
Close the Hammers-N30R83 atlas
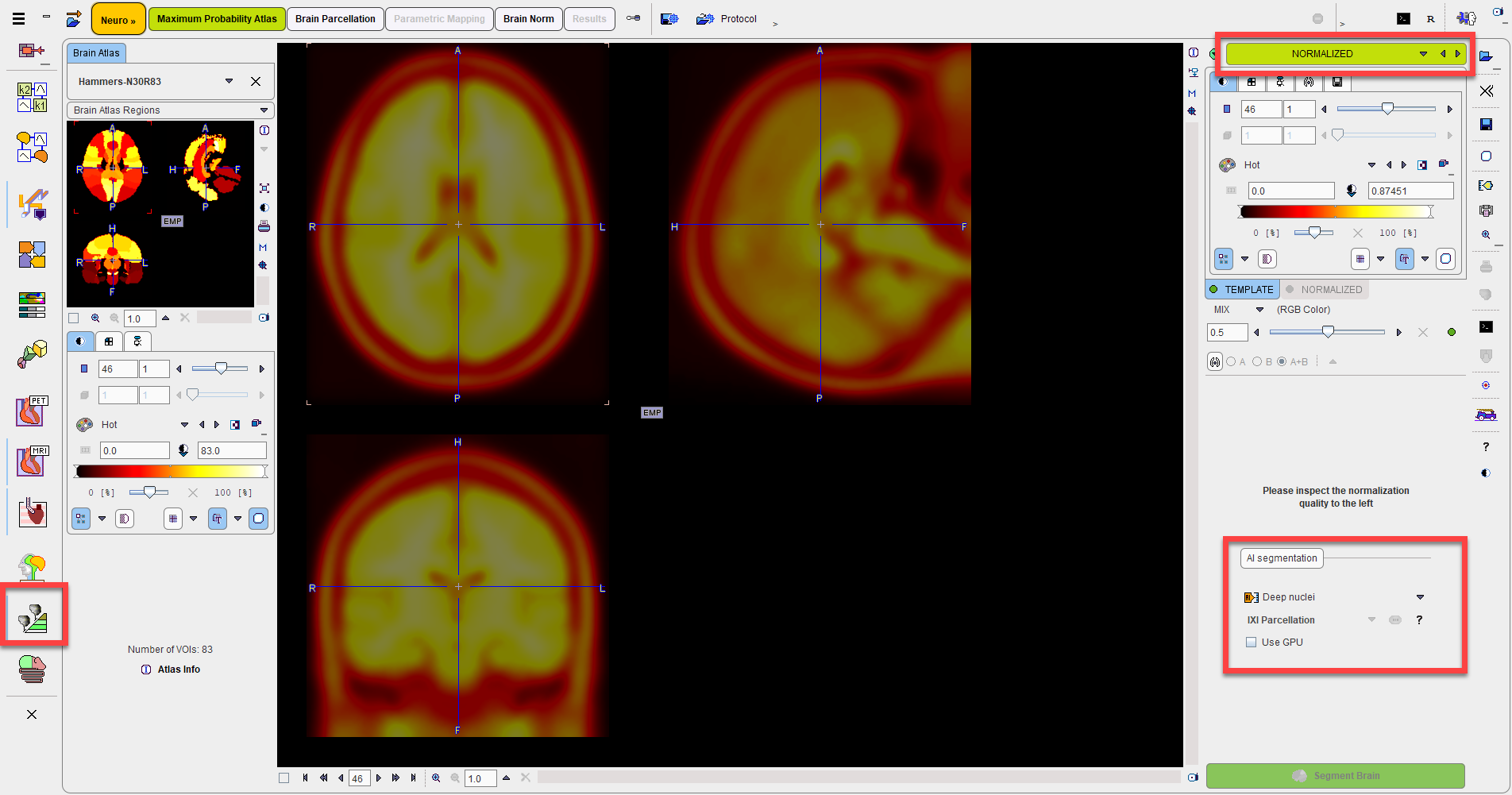tap(256, 82)
